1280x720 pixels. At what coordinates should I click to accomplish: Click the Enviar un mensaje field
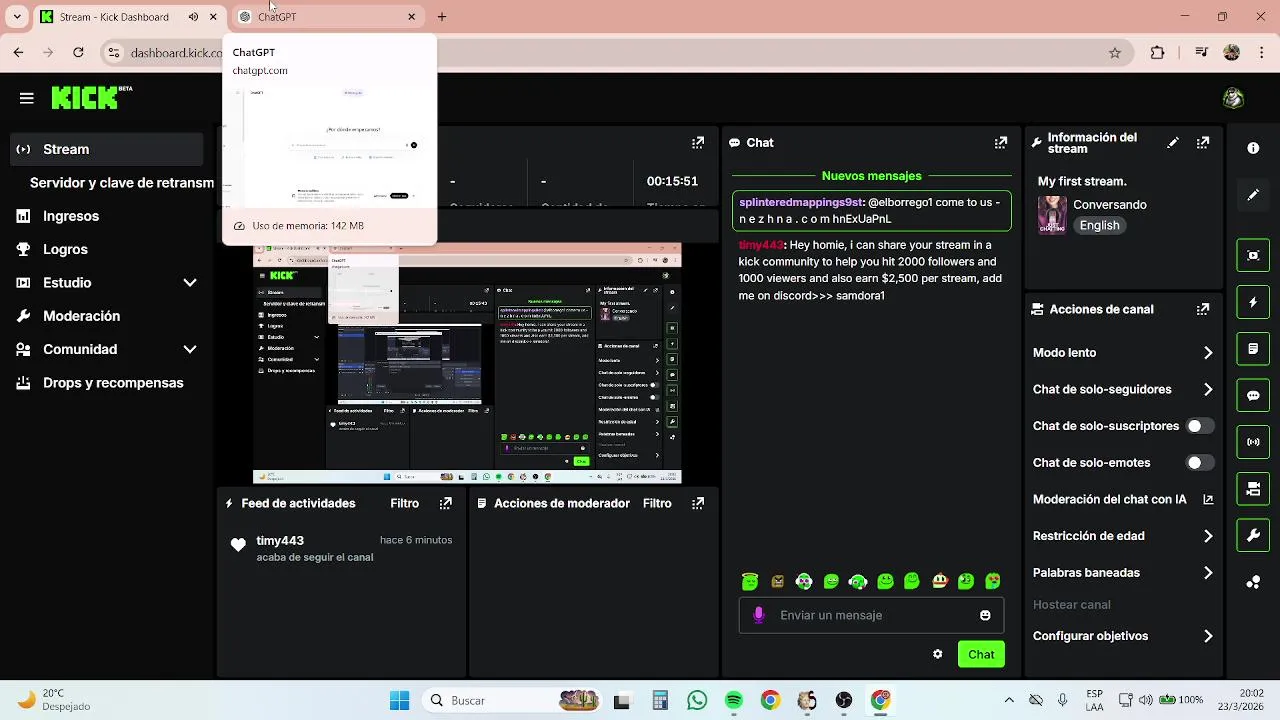click(871, 615)
